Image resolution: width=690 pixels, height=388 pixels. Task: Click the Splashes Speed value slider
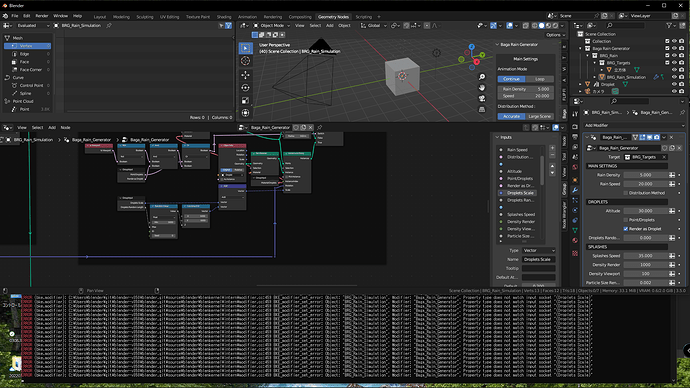645,256
